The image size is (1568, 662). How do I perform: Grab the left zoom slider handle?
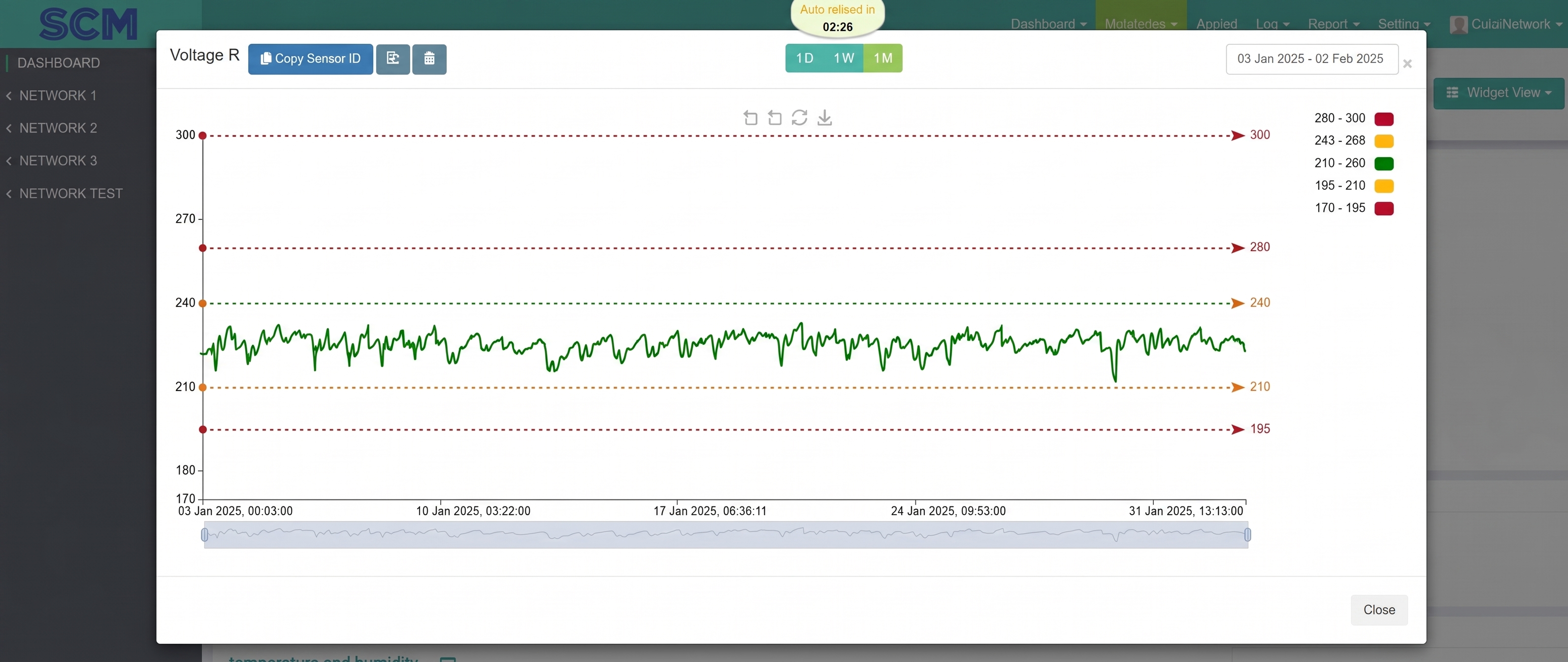[x=204, y=535]
